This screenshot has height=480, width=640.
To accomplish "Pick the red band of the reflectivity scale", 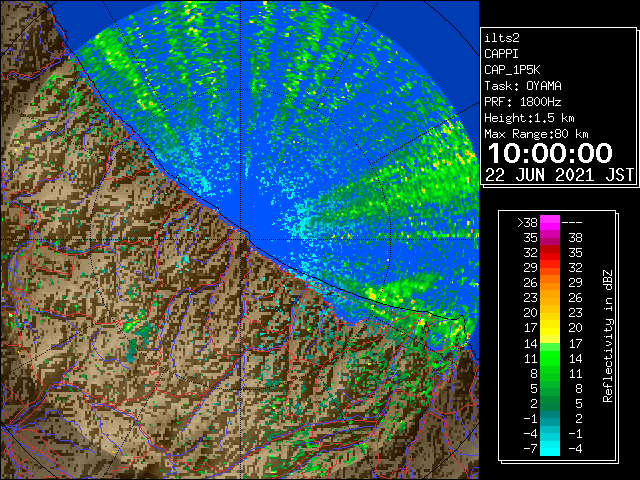I will (x=550, y=253).
